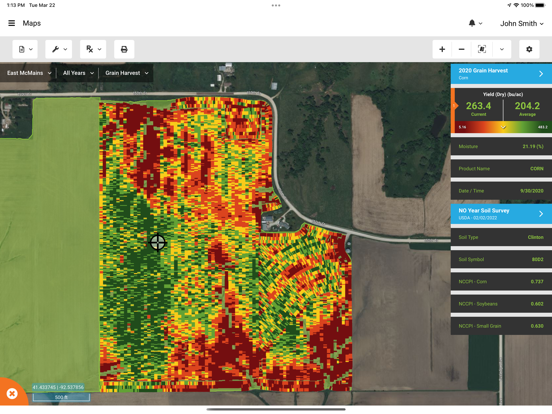Zoom out with the minus button
Image resolution: width=552 pixels, height=414 pixels.
(462, 49)
